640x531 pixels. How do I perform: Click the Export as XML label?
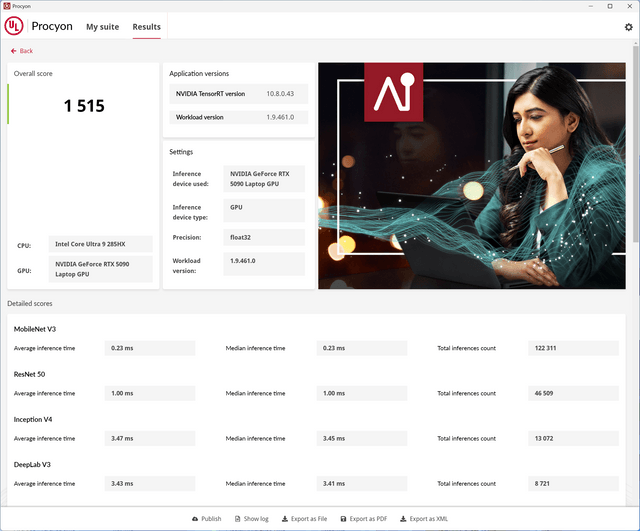pyautogui.click(x=429, y=519)
